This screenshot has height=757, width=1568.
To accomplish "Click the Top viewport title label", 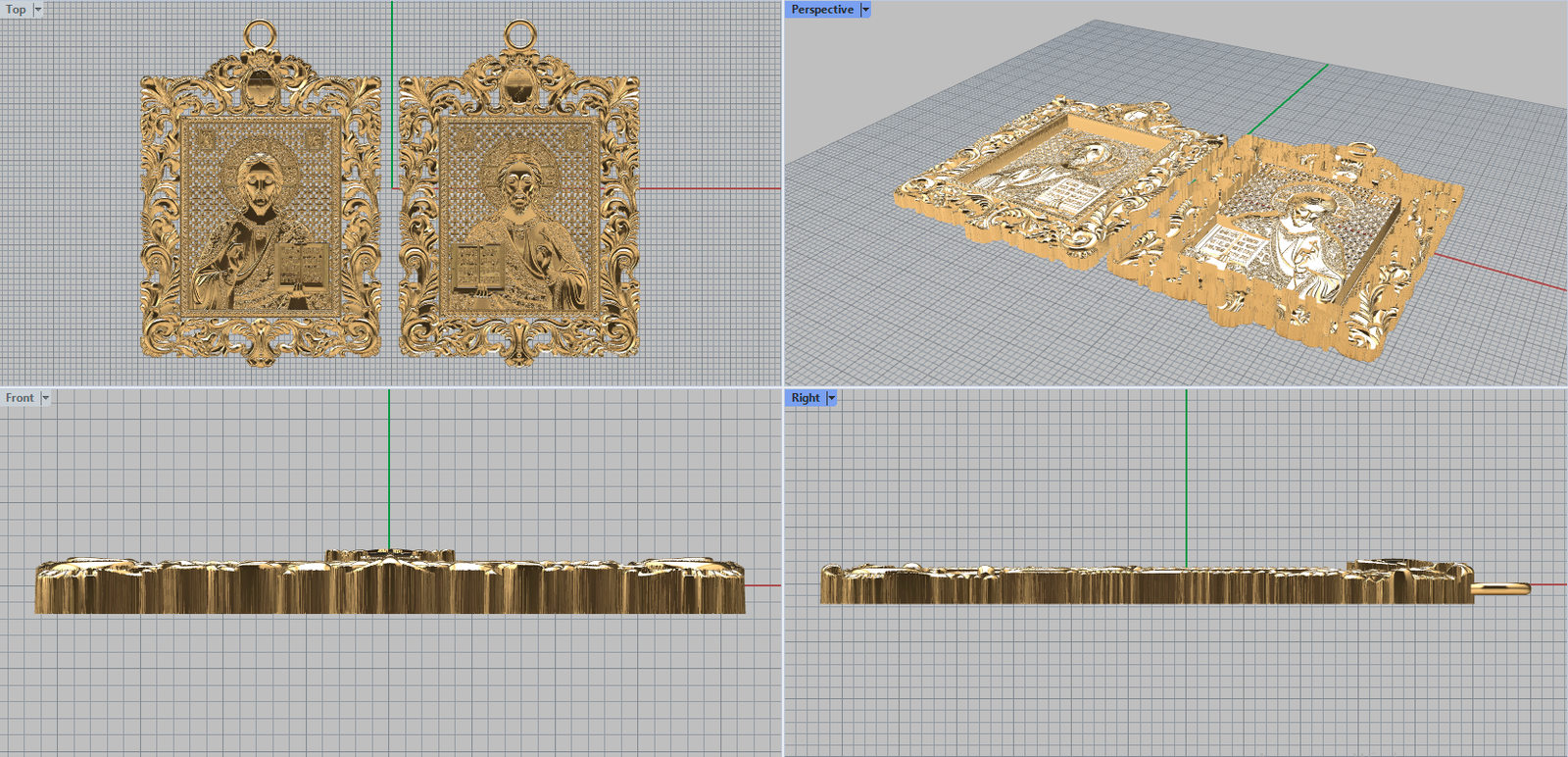I will (16, 9).
